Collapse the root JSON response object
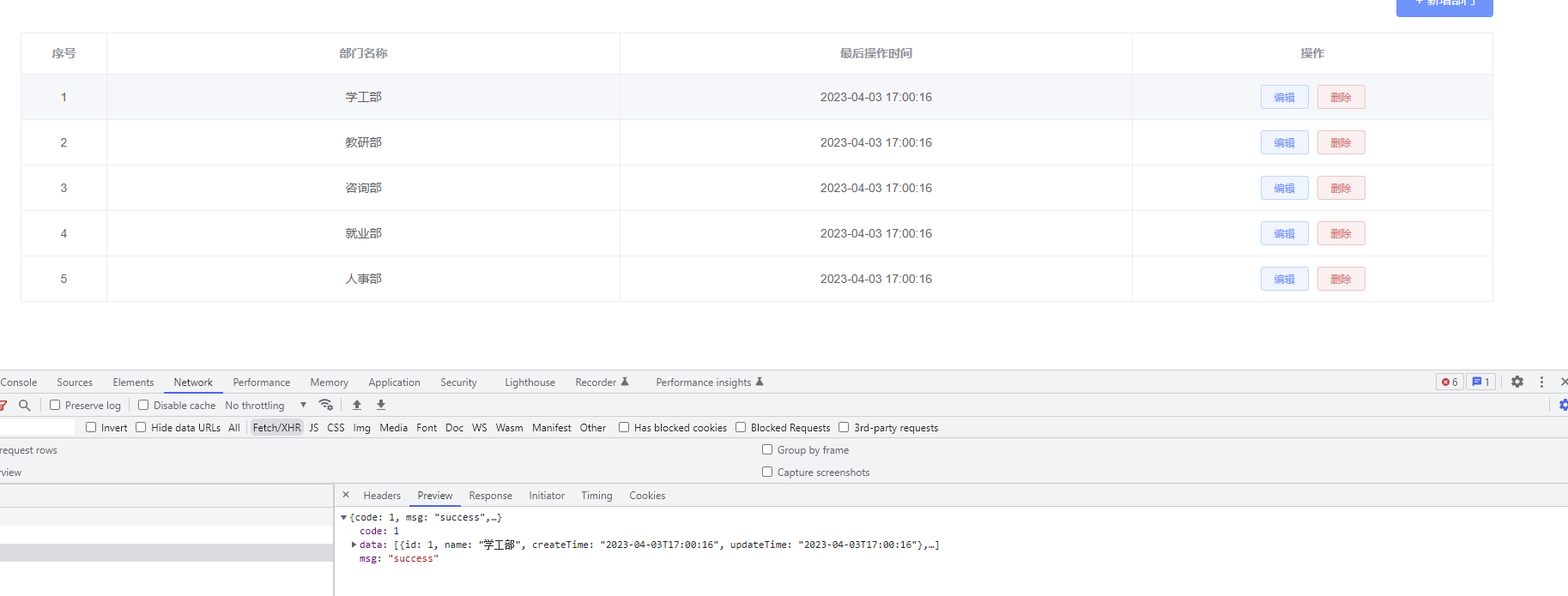 pyautogui.click(x=343, y=517)
